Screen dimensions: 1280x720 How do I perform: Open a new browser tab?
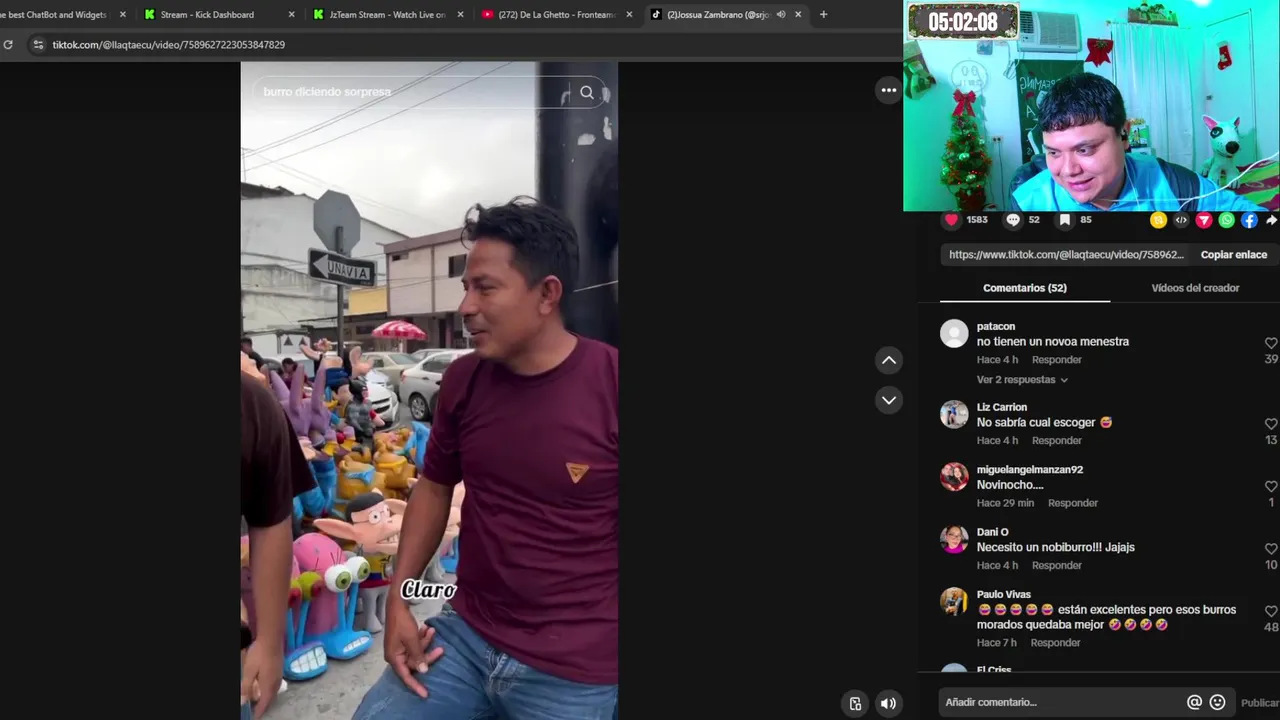823,14
